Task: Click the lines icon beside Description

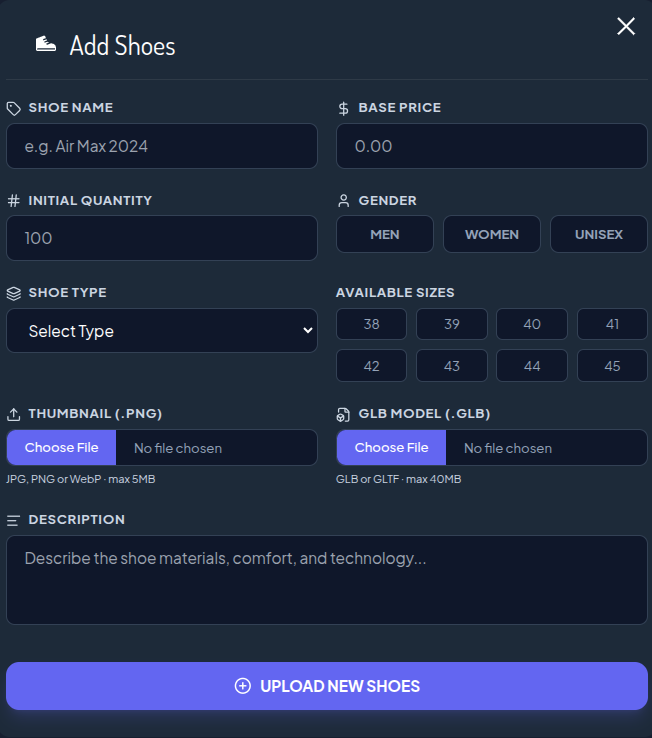Action: pyautogui.click(x=13, y=521)
